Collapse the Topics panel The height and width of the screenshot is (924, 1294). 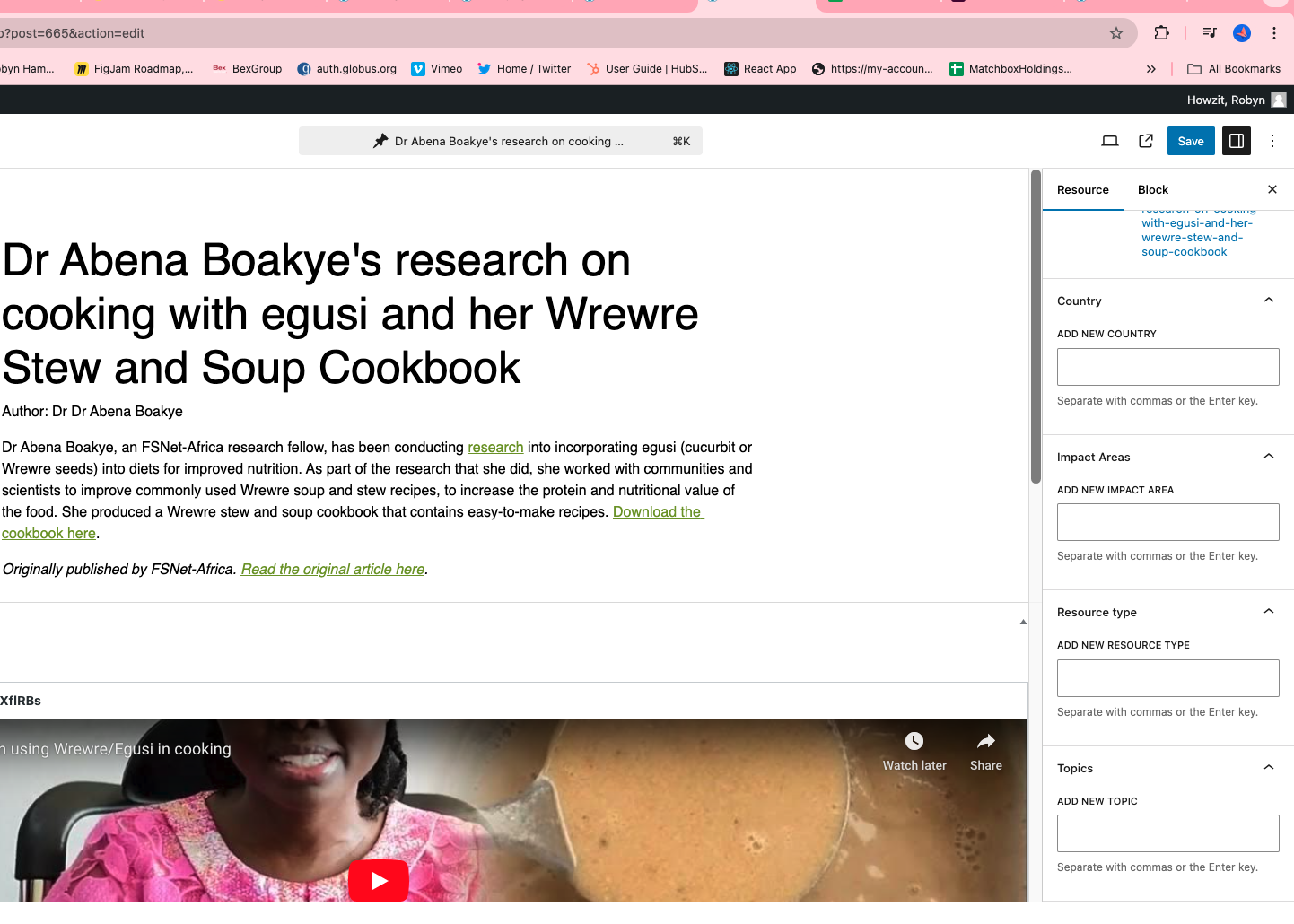tap(1268, 768)
